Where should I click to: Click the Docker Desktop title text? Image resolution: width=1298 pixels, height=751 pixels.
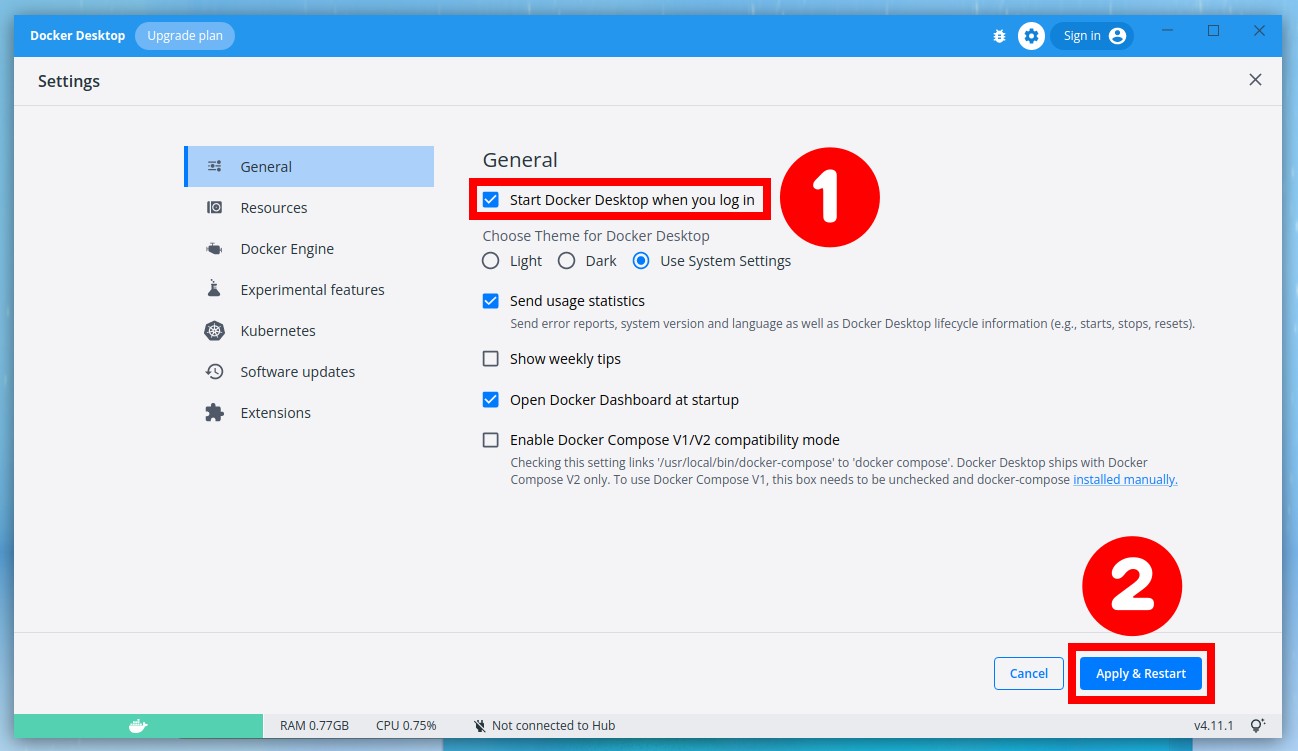pyautogui.click(x=78, y=36)
